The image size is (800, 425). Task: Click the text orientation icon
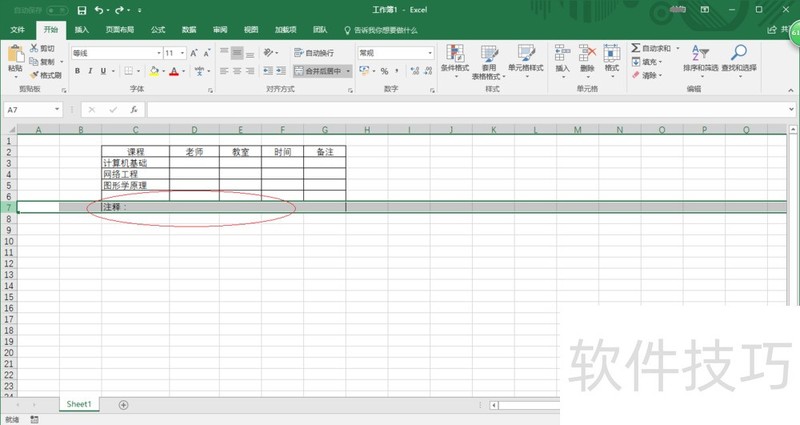click(268, 53)
